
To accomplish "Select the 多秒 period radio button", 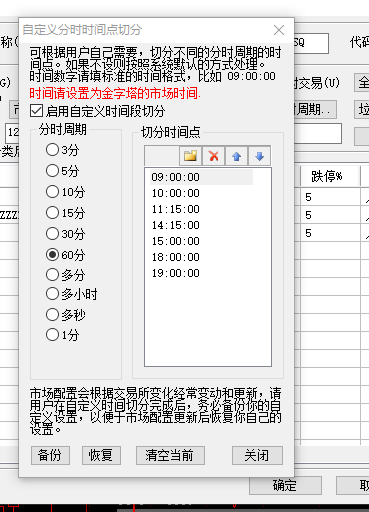I will tap(52, 314).
